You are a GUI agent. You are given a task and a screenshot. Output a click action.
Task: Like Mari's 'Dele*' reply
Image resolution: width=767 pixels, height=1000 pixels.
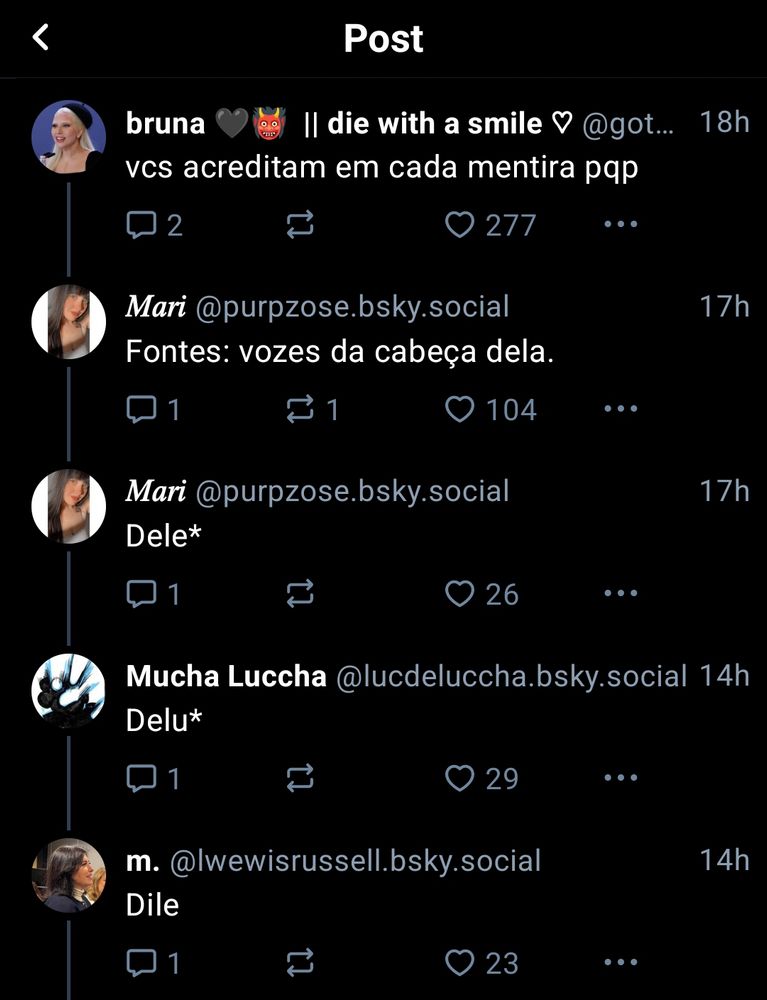(481, 594)
